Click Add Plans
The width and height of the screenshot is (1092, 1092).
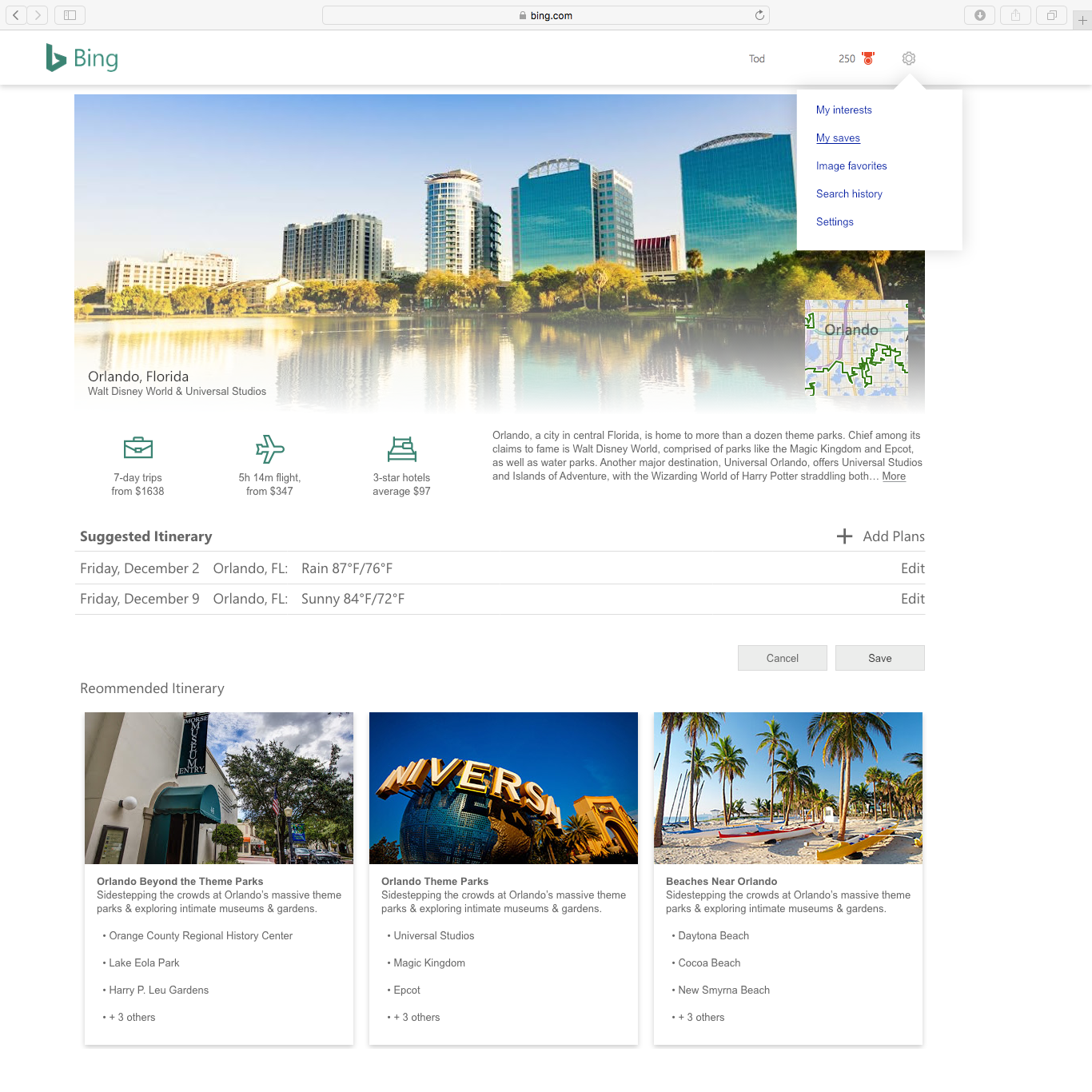[894, 536]
